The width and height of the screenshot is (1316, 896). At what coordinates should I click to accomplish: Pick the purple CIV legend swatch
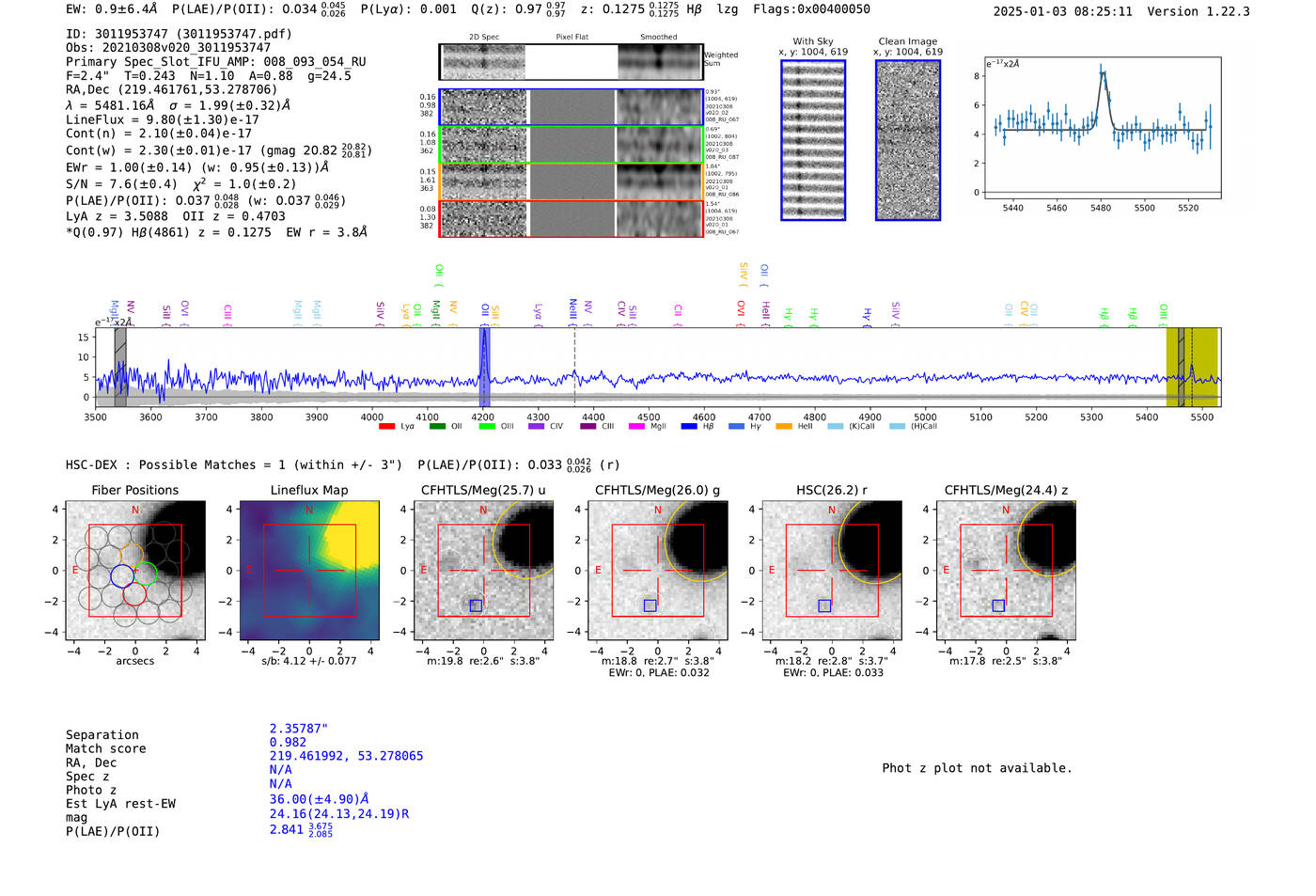[537, 427]
